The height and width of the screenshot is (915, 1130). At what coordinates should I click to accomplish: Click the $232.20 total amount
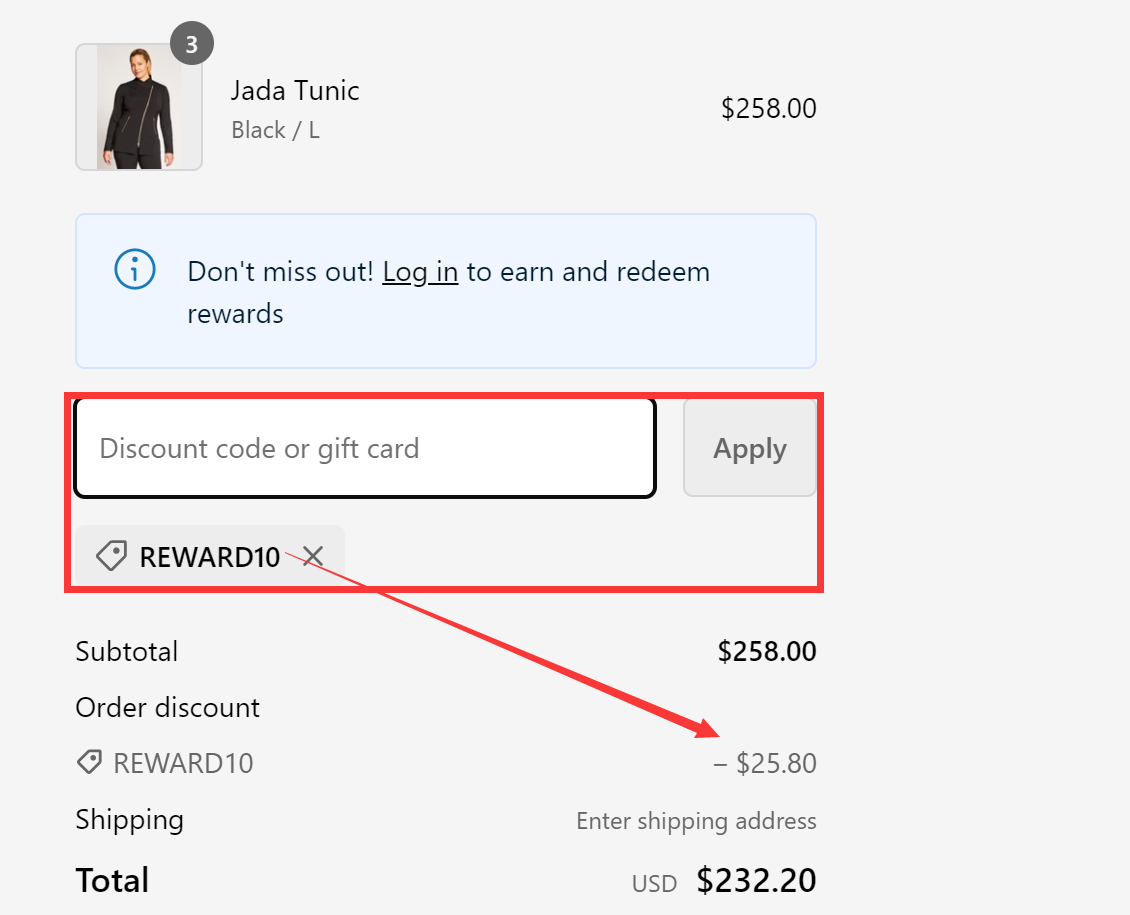tap(756, 881)
